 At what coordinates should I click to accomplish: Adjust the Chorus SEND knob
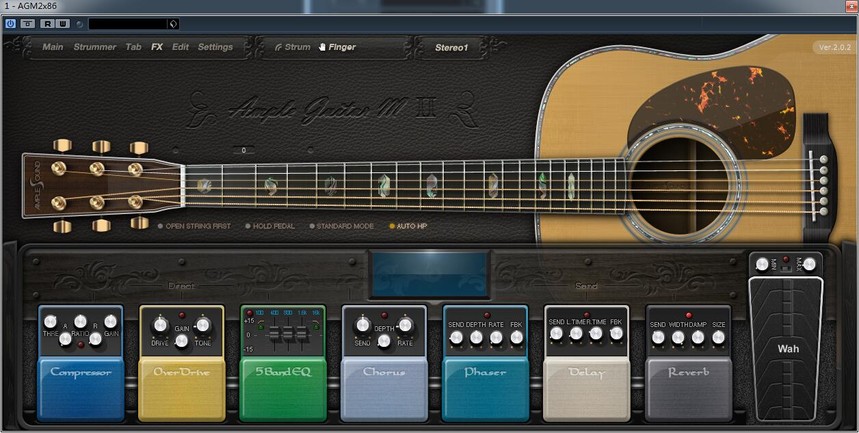click(363, 325)
